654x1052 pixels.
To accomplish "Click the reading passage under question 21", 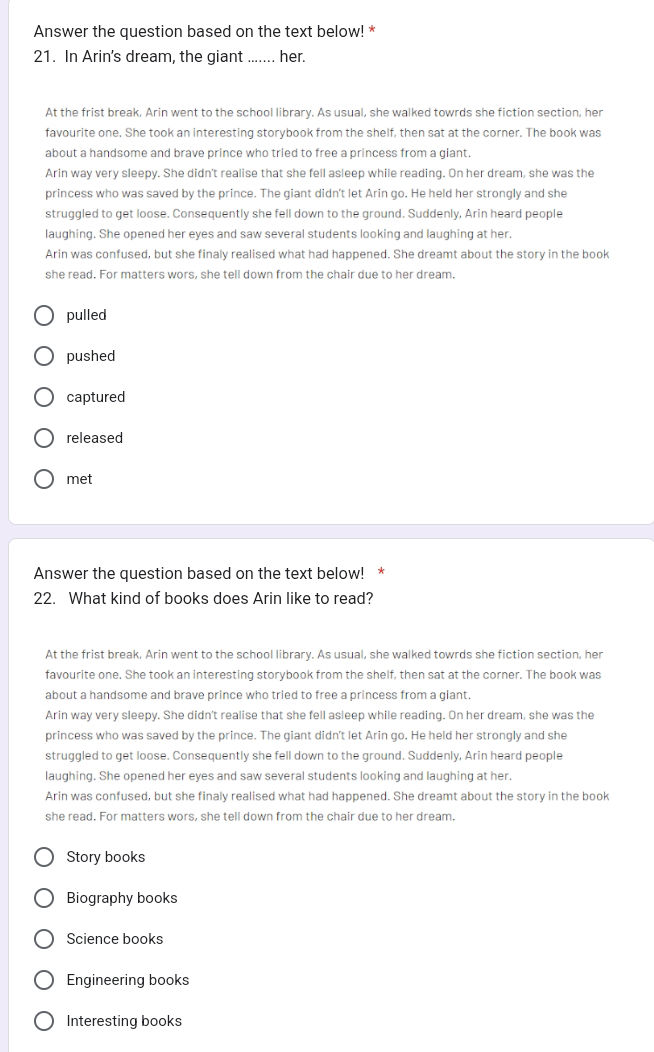I will coord(327,193).
